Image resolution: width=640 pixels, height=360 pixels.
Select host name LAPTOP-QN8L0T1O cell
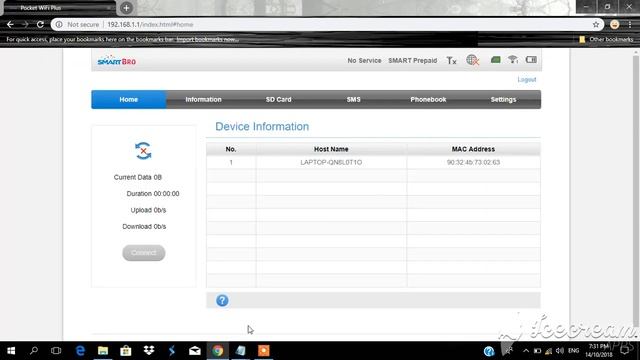331,162
